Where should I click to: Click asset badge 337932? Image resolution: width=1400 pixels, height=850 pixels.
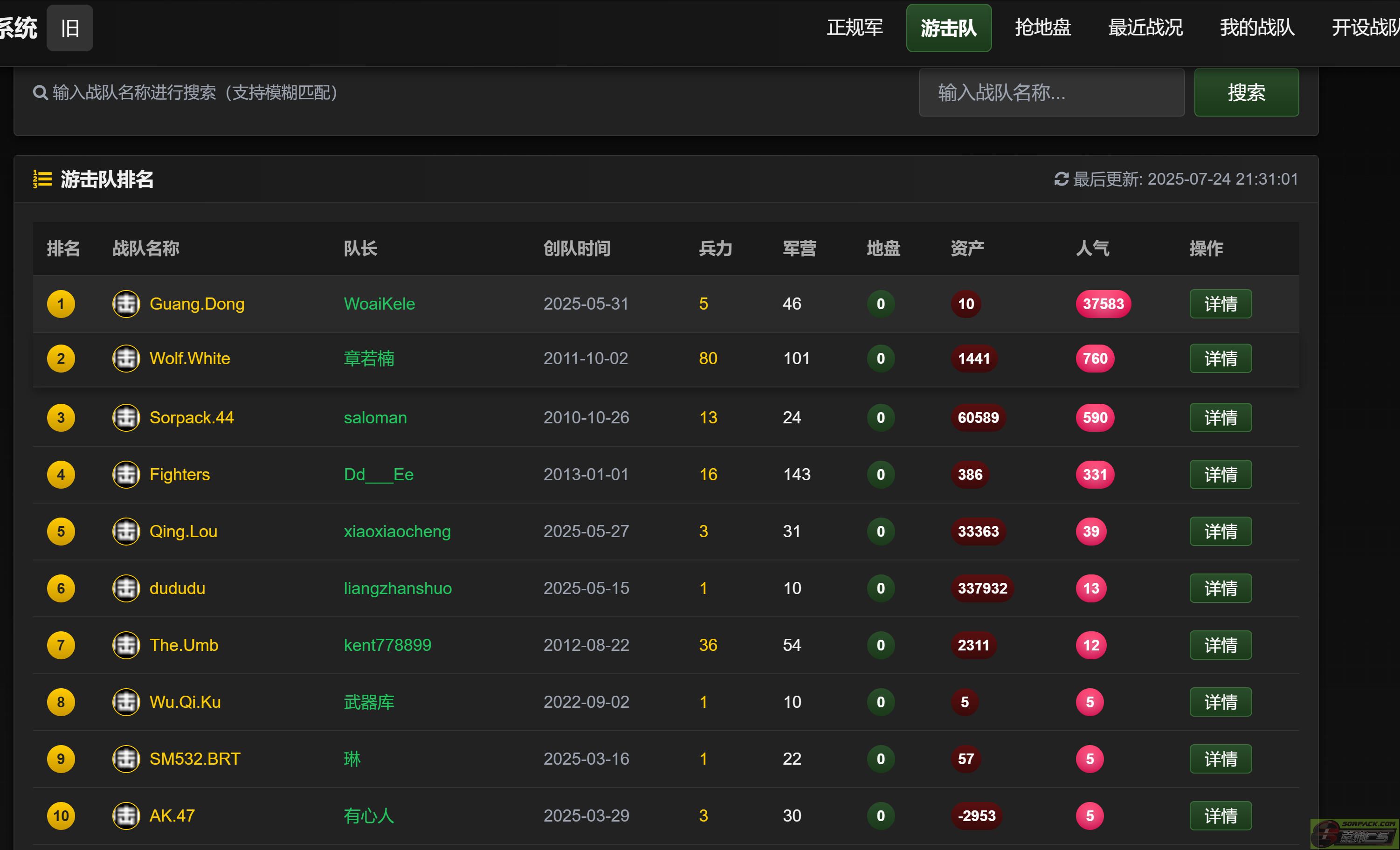click(982, 588)
